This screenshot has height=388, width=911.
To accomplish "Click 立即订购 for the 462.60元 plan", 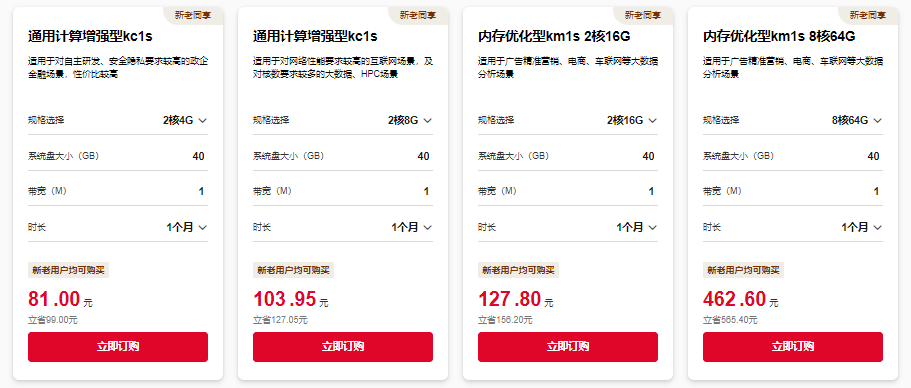I will pos(793,347).
